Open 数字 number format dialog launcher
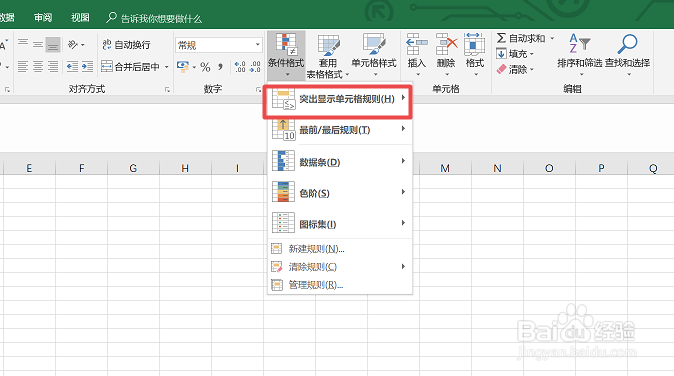Viewport: 674px width, 376px height. [258, 90]
